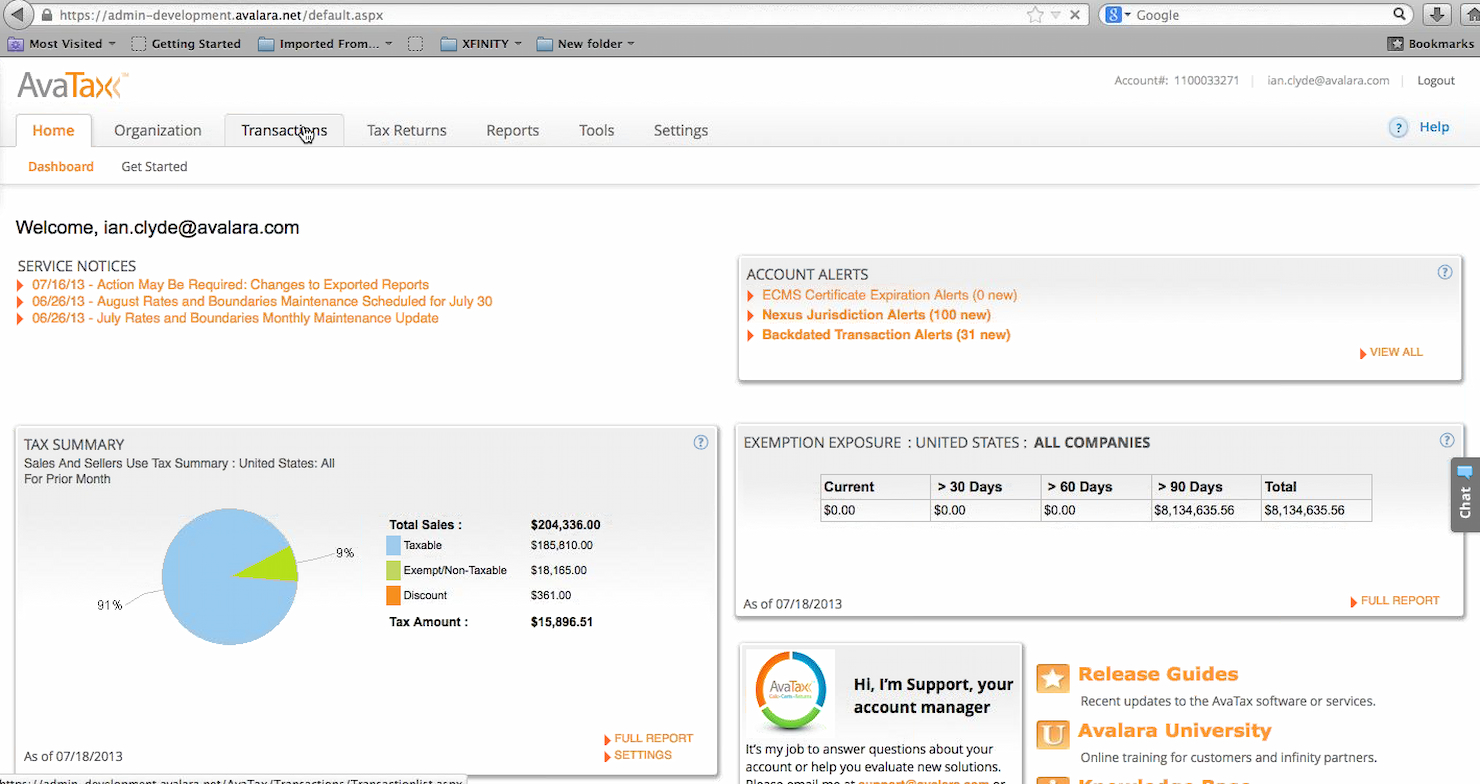Go to the Tax Returns tab
The width and height of the screenshot is (1480, 784).
(x=406, y=130)
